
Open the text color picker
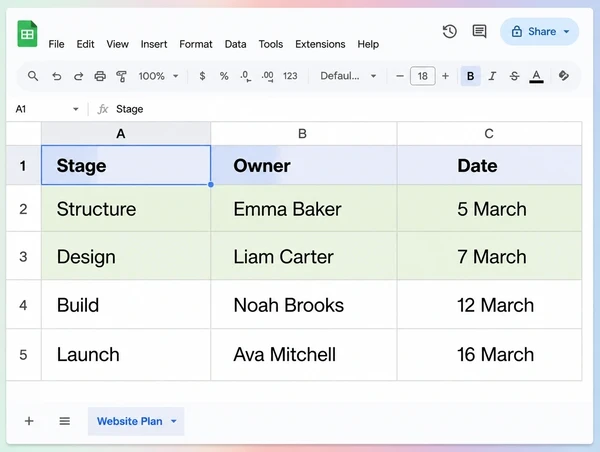pyautogui.click(x=536, y=76)
